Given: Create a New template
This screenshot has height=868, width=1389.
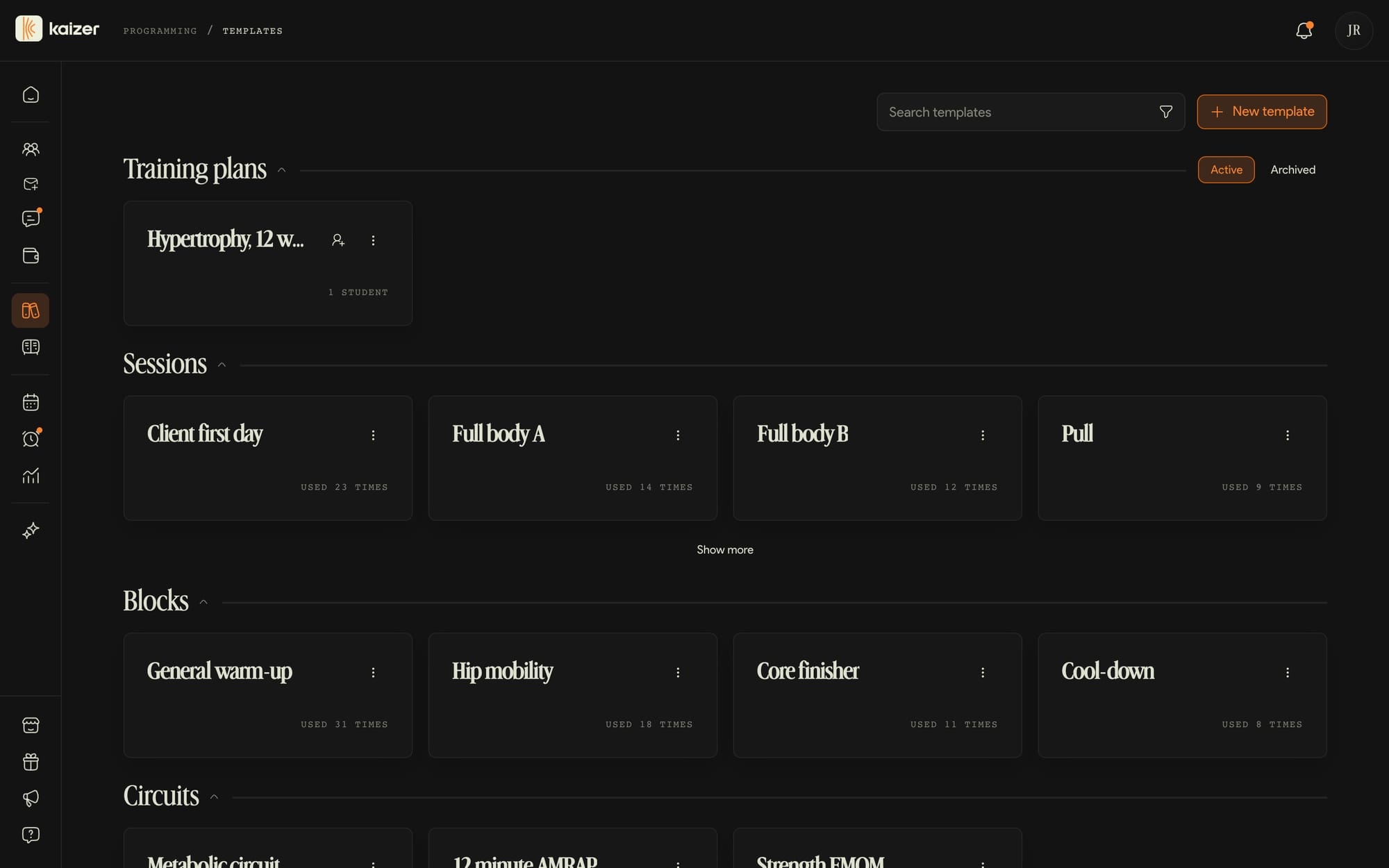Looking at the screenshot, I should [1262, 112].
